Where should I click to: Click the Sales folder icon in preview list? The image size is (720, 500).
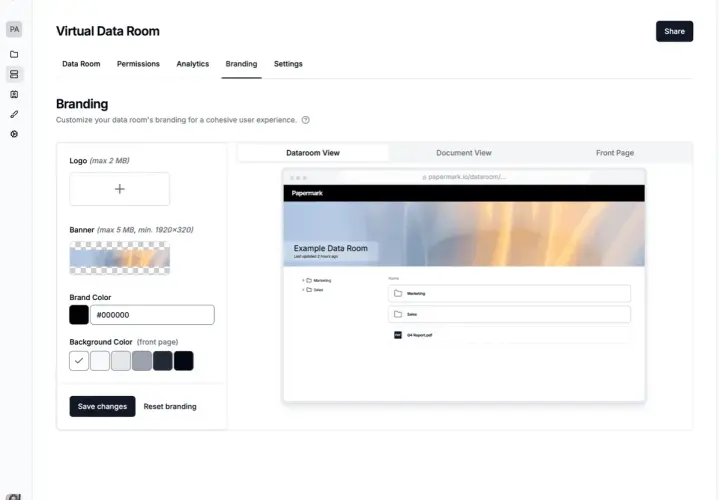[398, 314]
